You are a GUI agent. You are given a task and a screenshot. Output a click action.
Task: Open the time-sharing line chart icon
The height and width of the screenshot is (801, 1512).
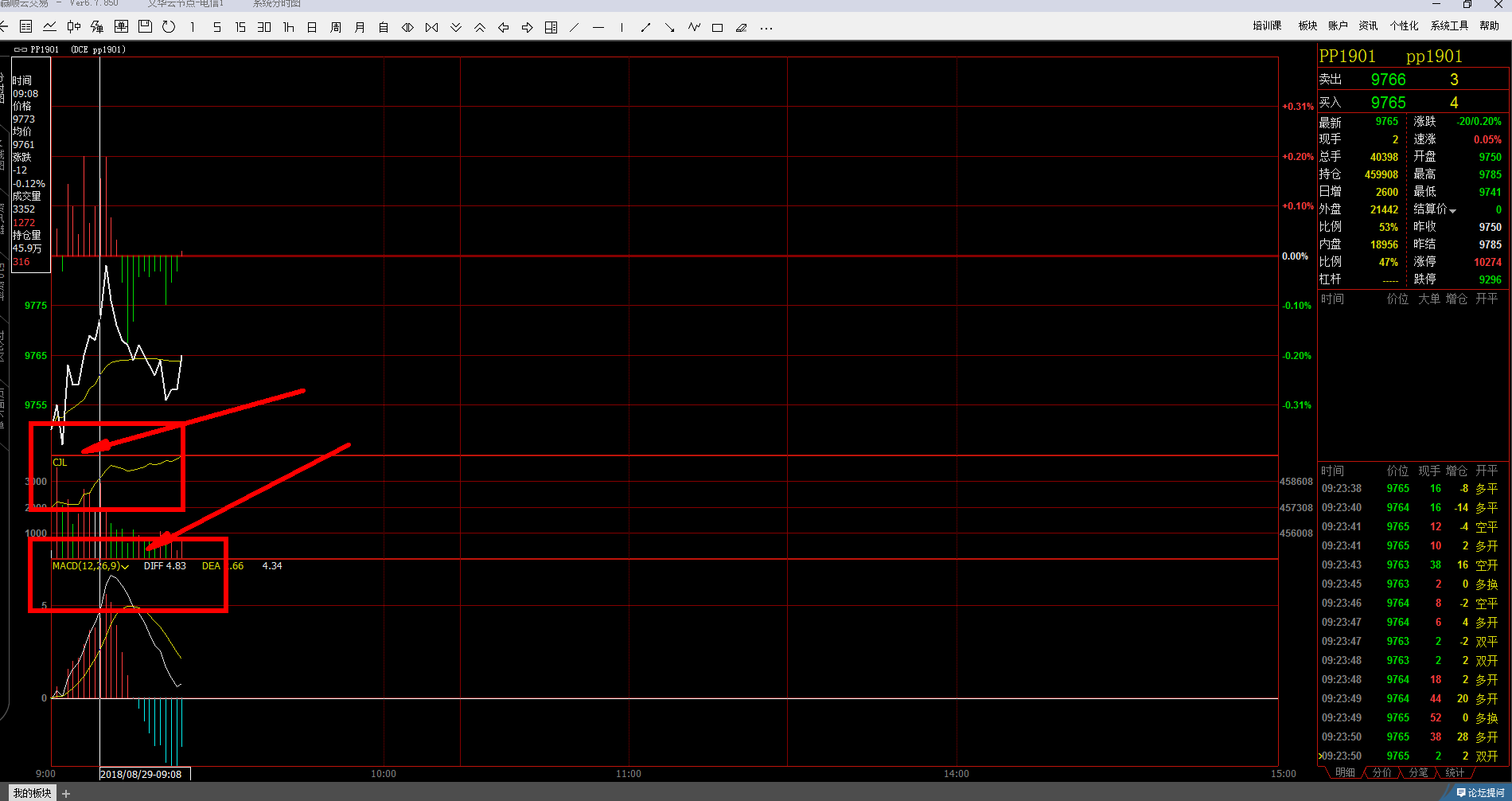(x=49, y=27)
